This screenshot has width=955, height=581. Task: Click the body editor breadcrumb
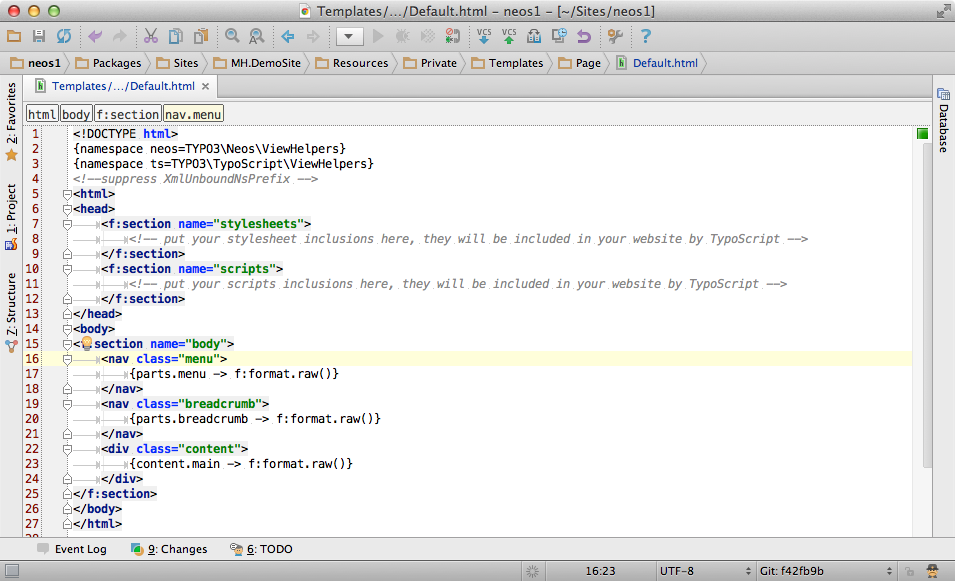[76, 114]
